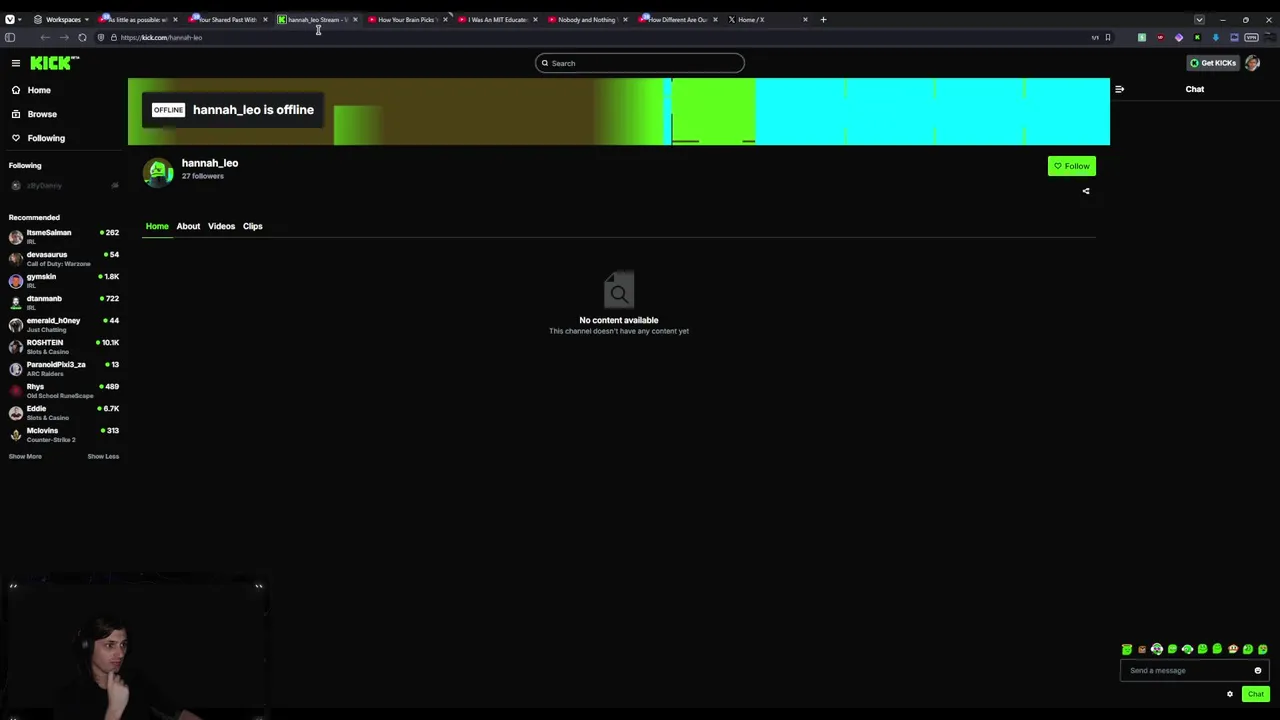Open the tab list dropdown chevron
Image resolution: width=1280 pixels, height=720 pixels.
point(1199,19)
